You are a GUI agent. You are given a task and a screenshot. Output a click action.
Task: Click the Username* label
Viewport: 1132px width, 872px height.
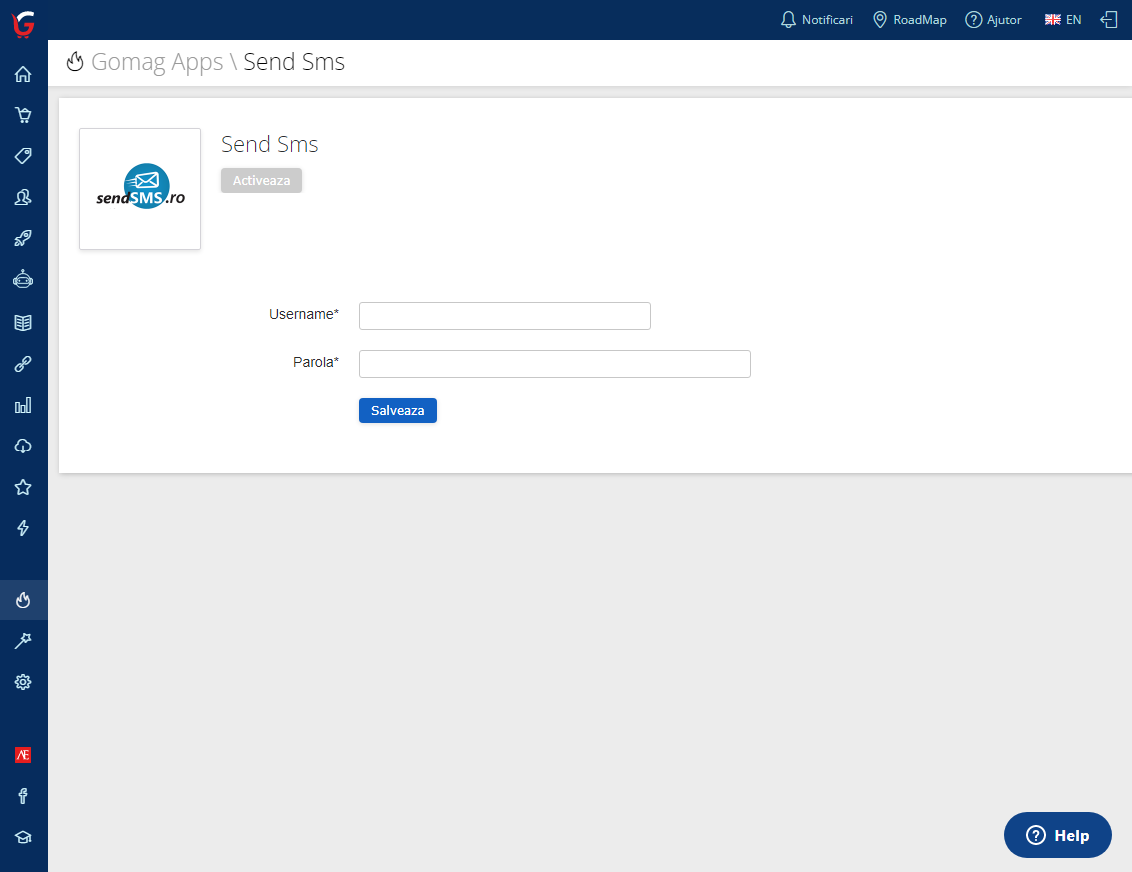[x=304, y=315]
